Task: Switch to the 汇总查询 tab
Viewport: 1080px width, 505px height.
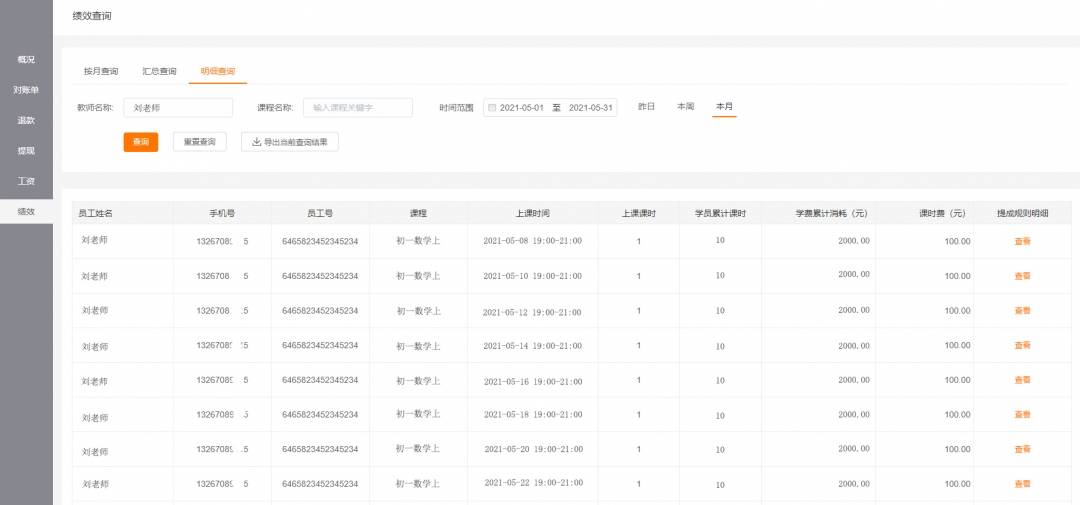Action: tap(159, 72)
